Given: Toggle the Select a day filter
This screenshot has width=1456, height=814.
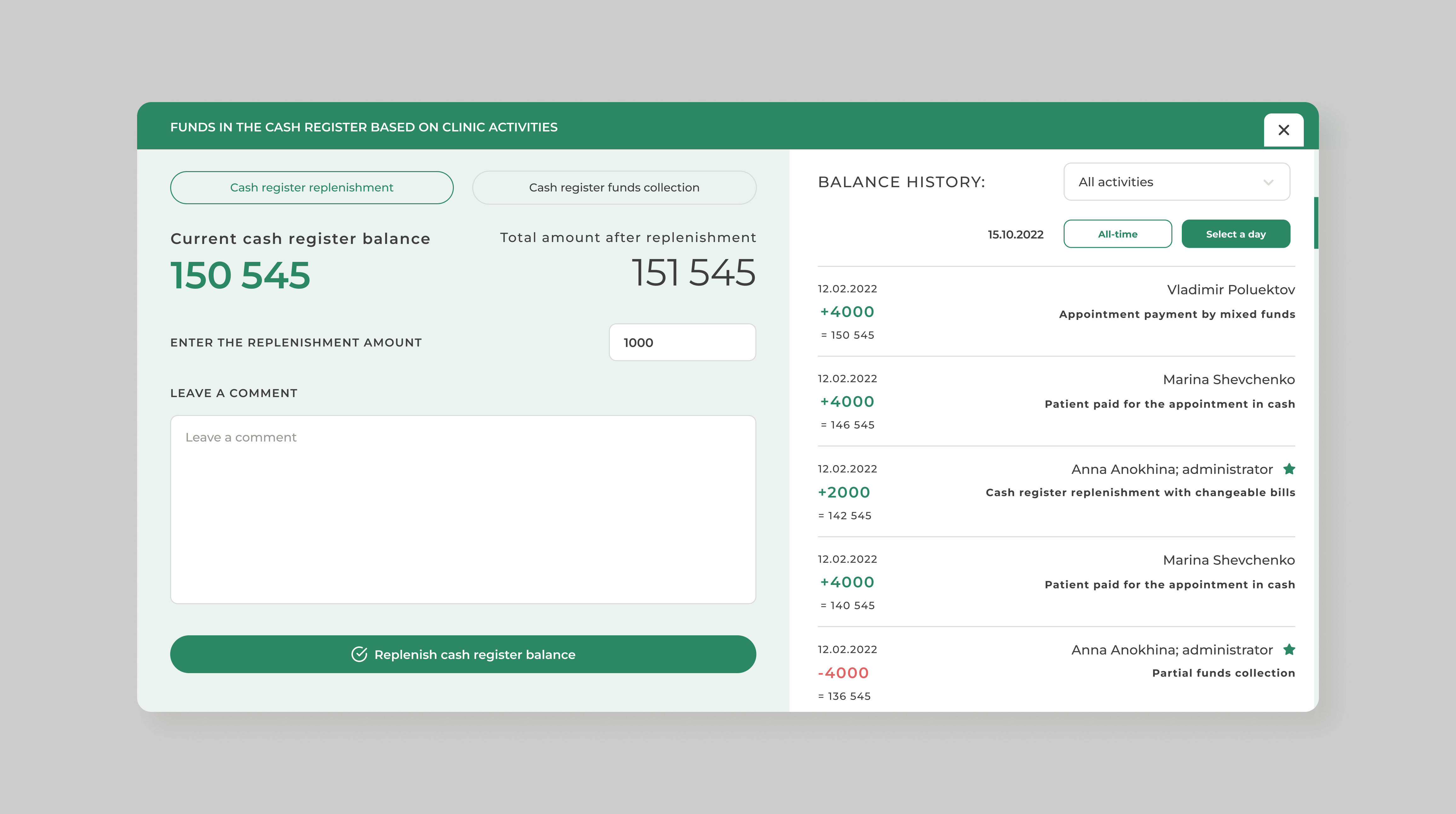Looking at the screenshot, I should coord(1236,234).
